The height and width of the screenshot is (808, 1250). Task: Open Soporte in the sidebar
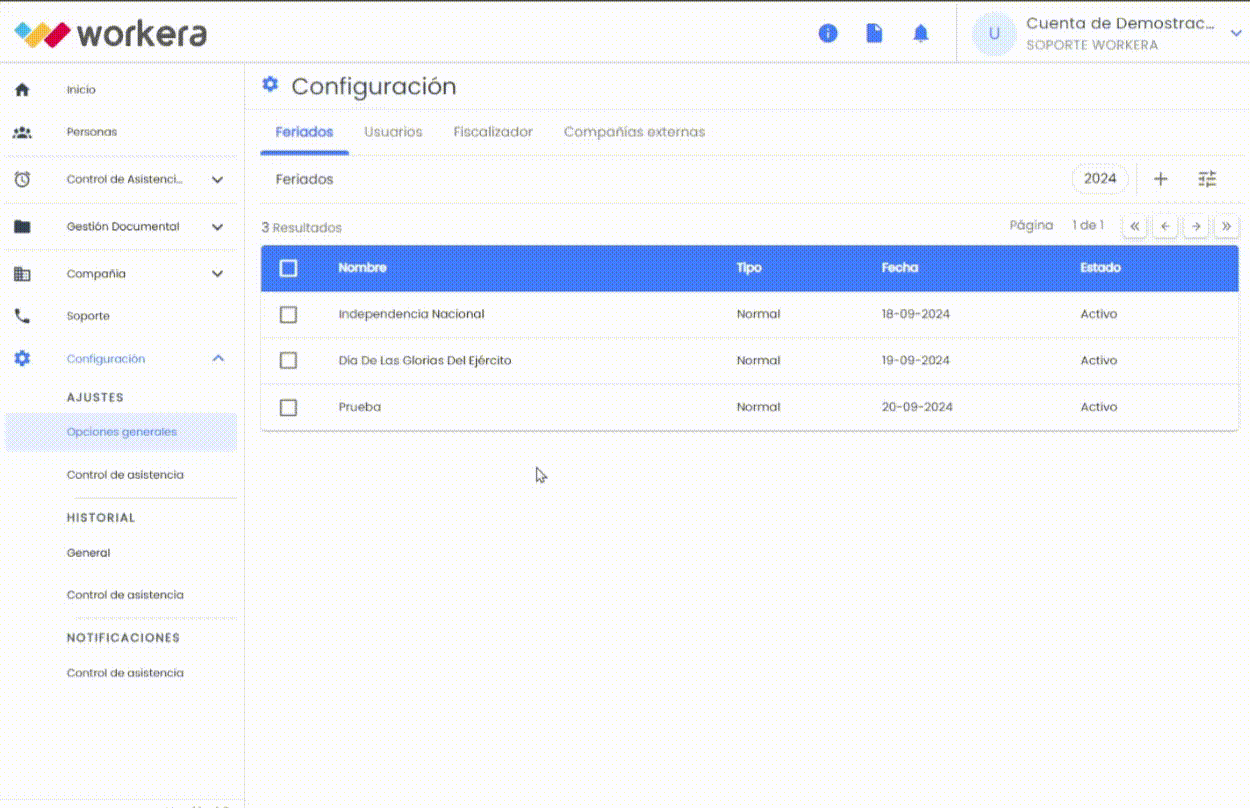pyautogui.click(x=88, y=316)
